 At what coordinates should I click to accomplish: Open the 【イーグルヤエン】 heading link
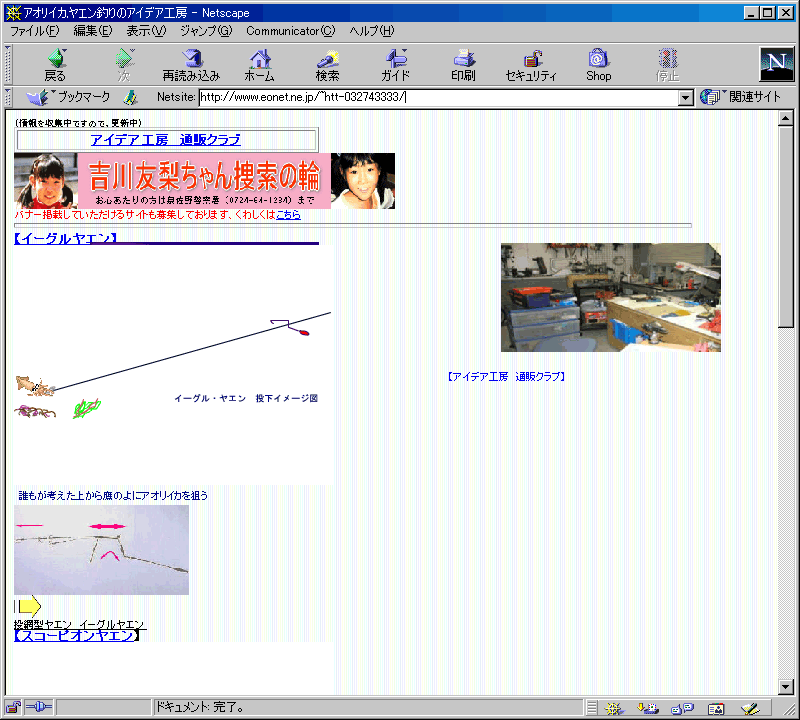point(66,238)
